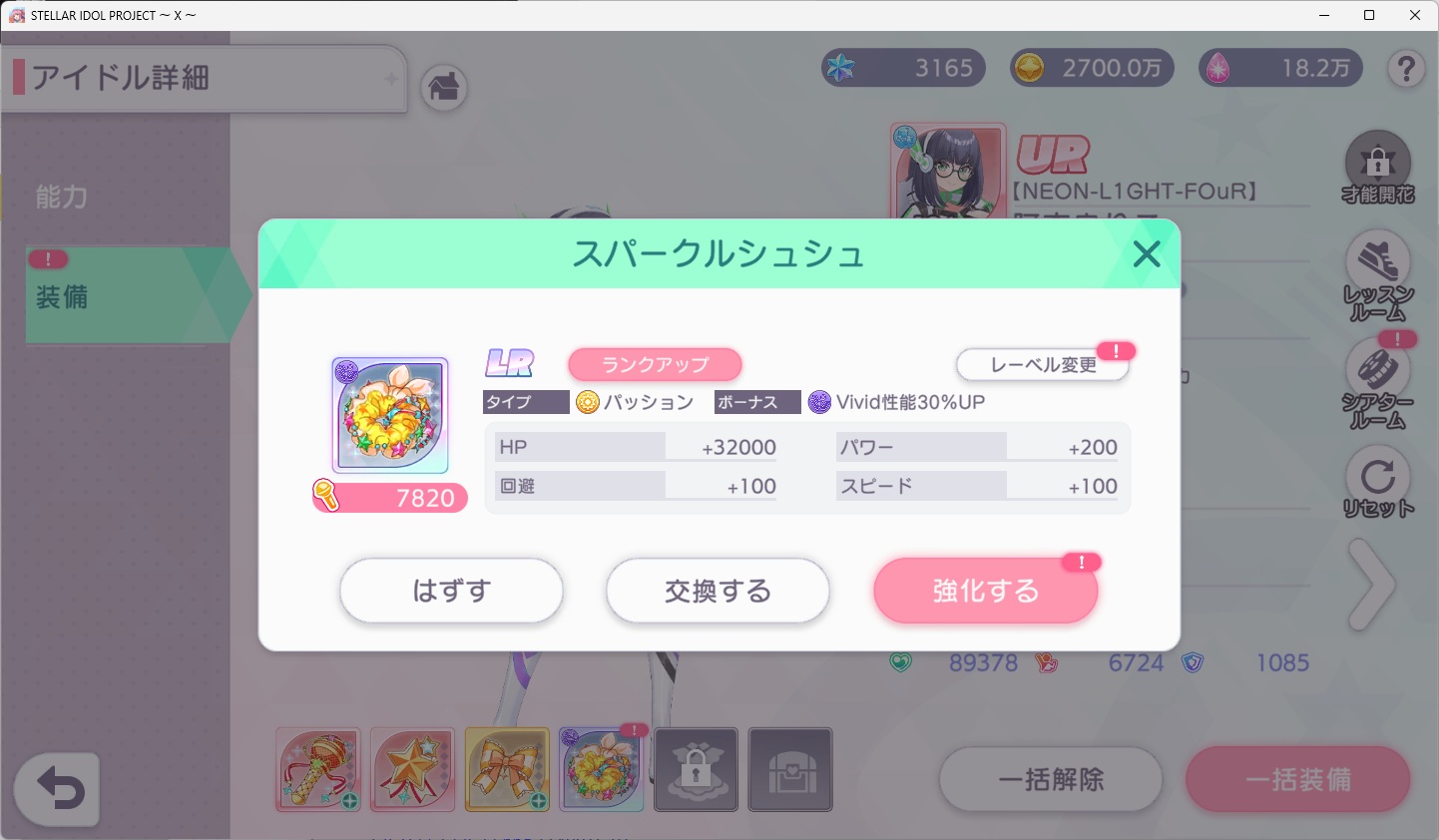Click the レーベル変更 button
This screenshot has width=1439, height=840.
1043,365
